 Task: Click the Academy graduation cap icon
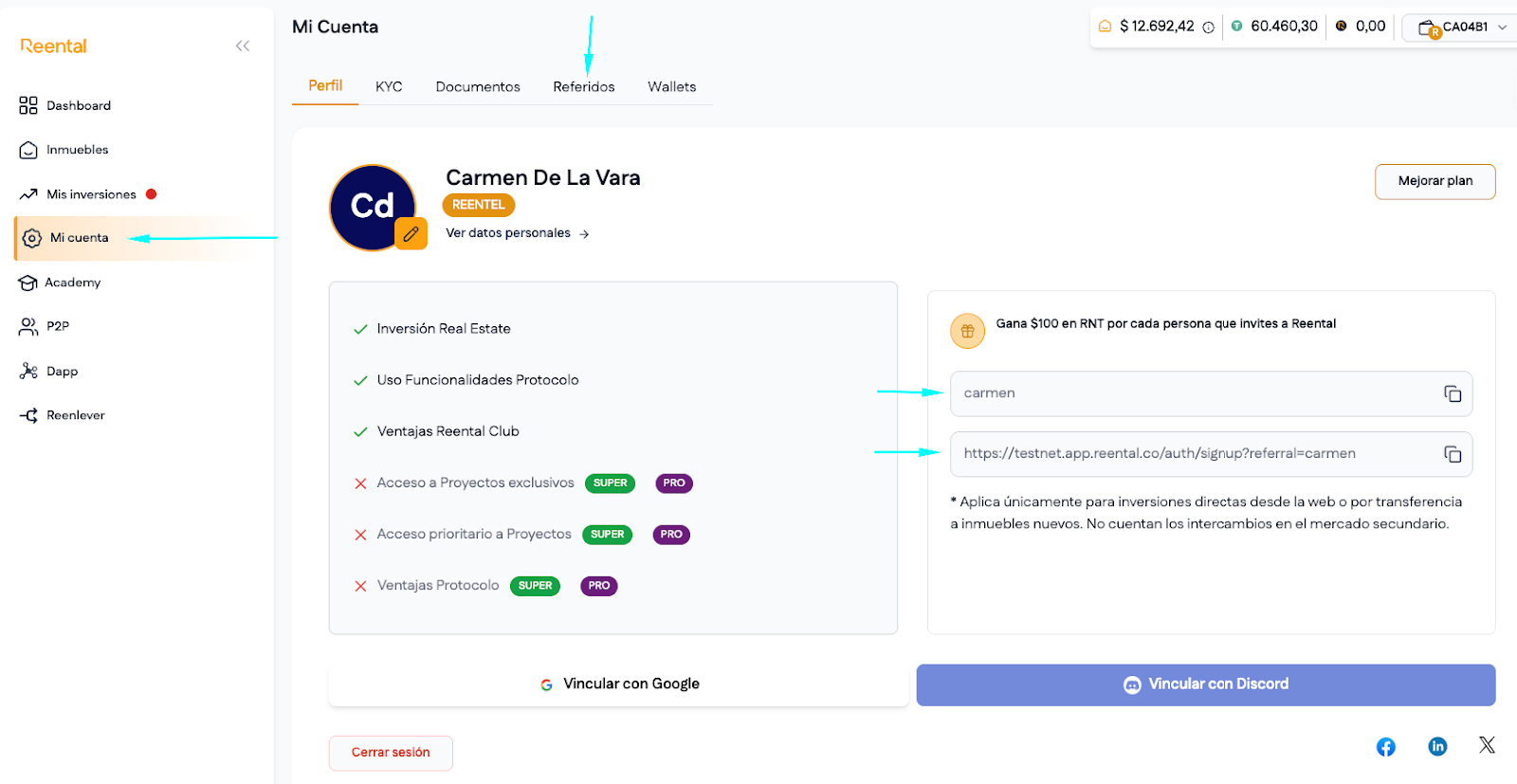(27, 283)
